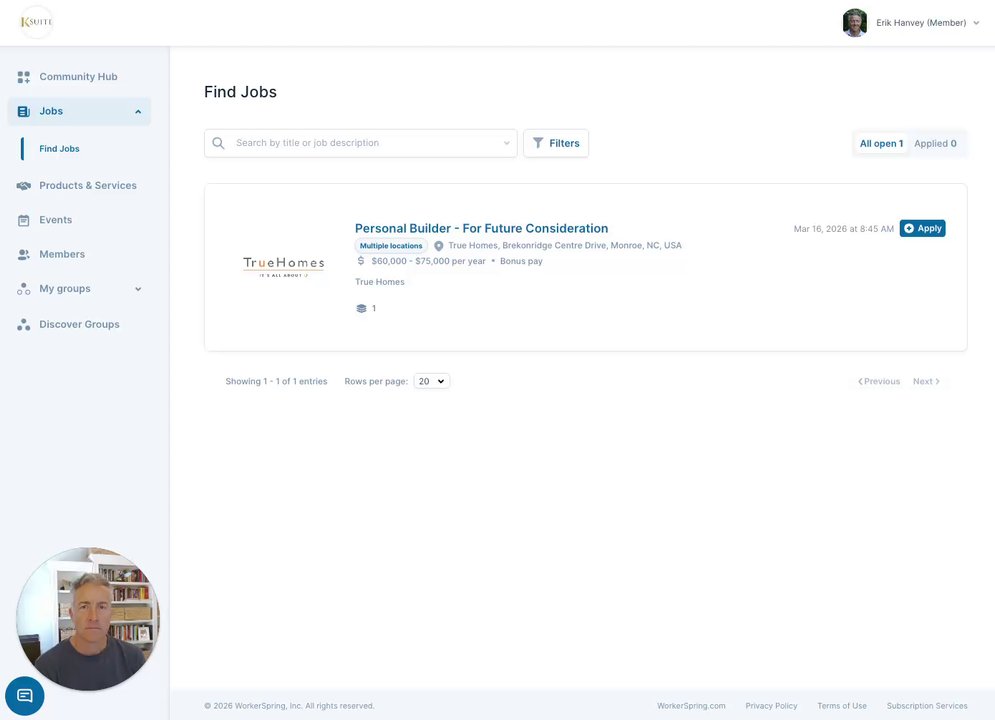995x720 pixels.
Task: Open the Filters button
Action: (x=556, y=143)
